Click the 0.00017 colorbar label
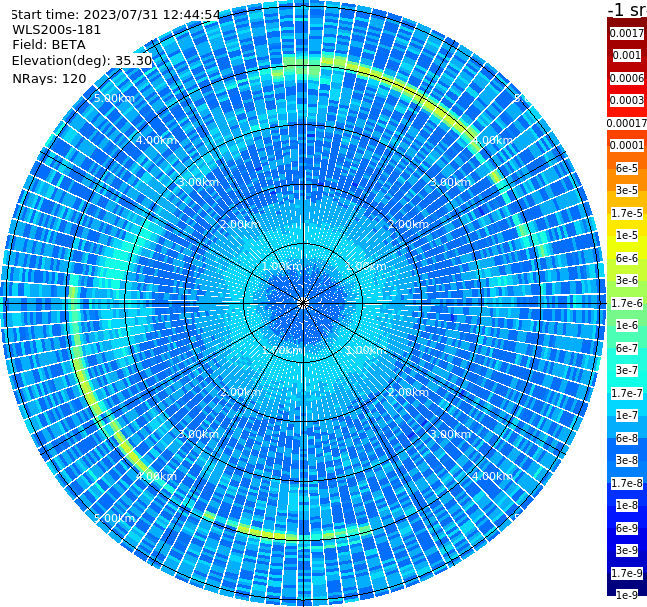The width and height of the screenshot is (647, 607). (x=627, y=123)
